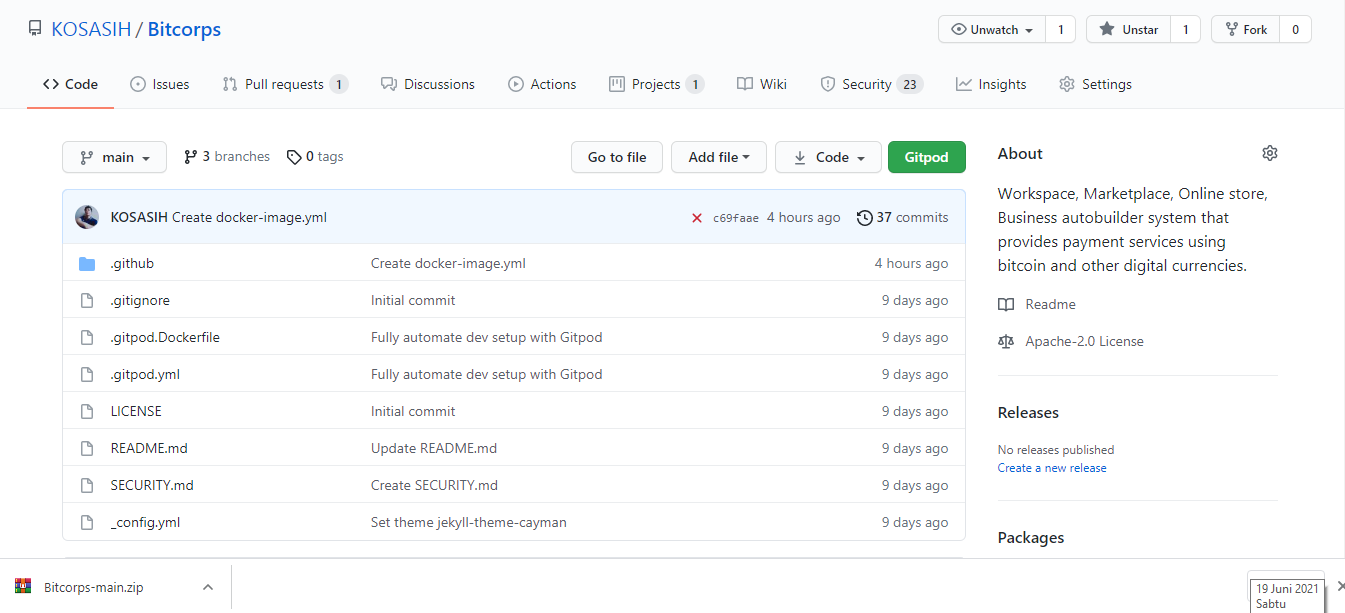Open downloaded Bitcorps-main.zip in the download bar
The height and width of the screenshot is (613, 1345).
pos(93,587)
